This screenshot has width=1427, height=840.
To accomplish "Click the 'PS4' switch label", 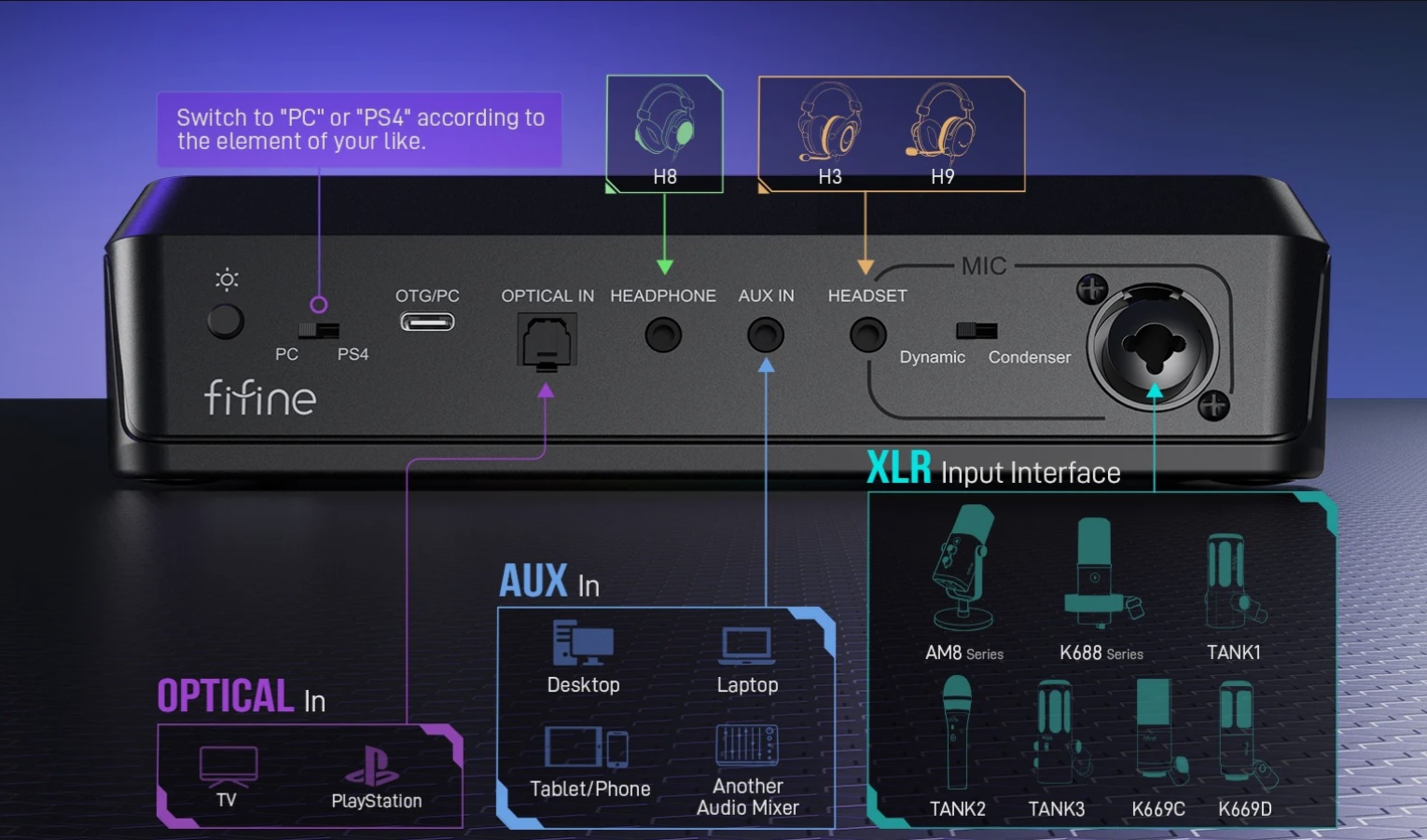I will click(x=353, y=354).
